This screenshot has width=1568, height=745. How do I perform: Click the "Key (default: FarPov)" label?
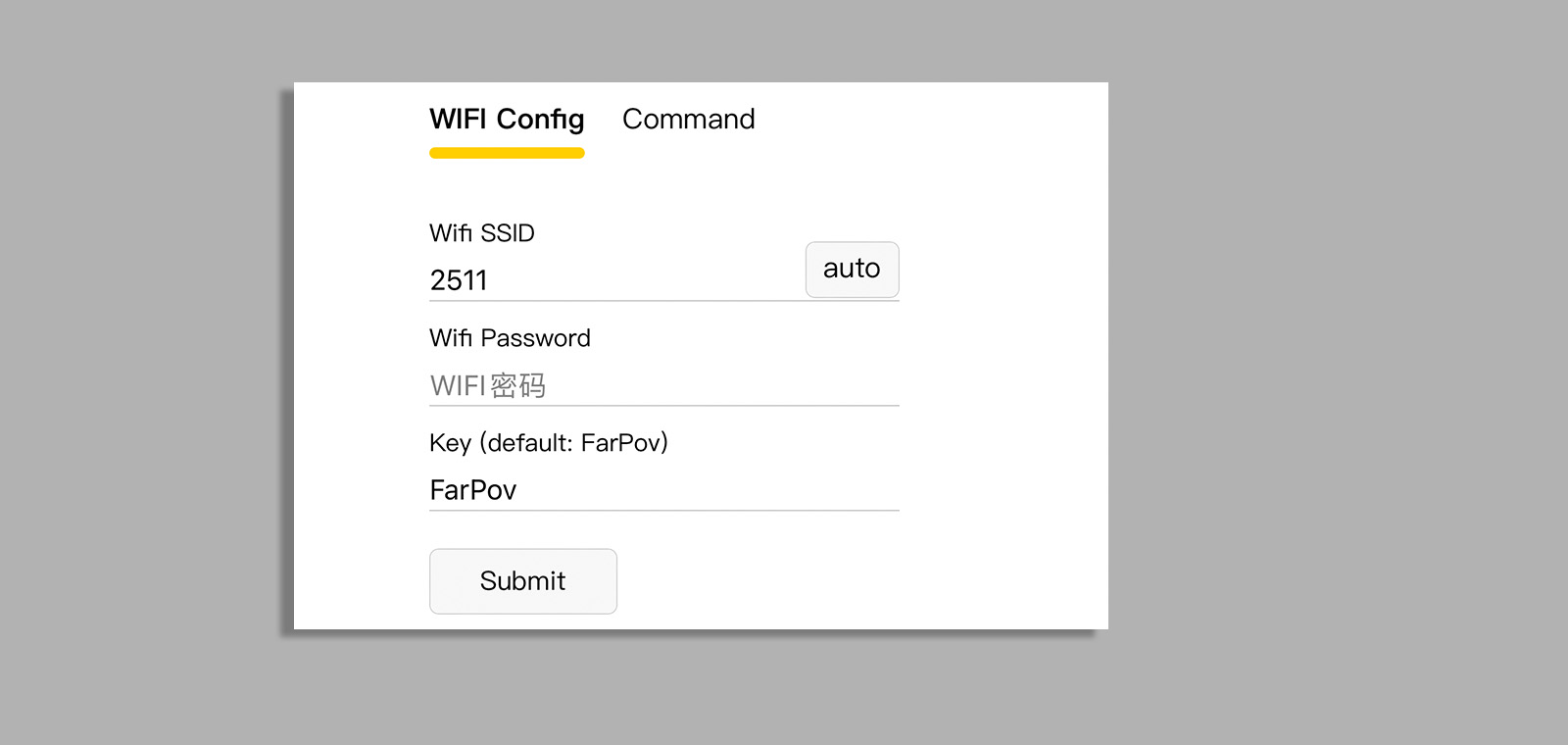(548, 443)
